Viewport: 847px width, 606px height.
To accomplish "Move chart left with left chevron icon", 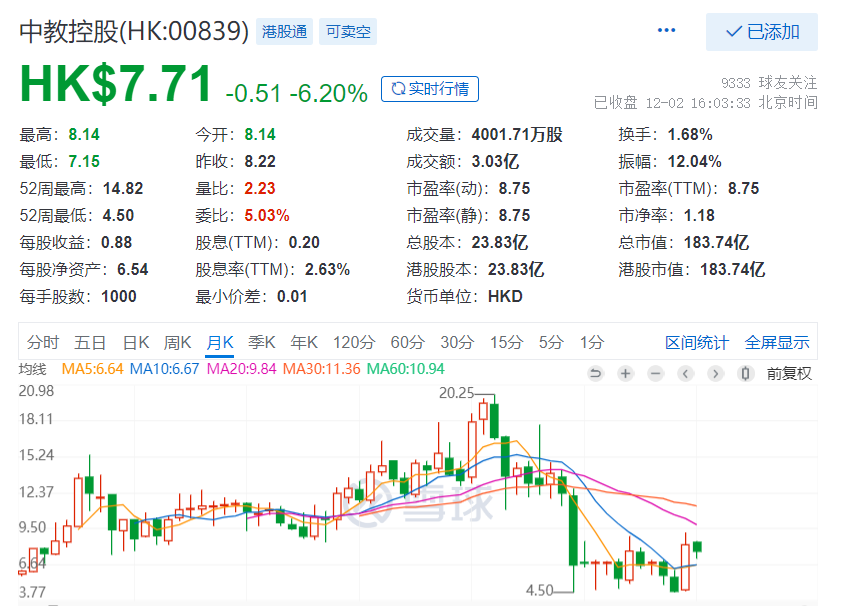I will pos(685,373).
